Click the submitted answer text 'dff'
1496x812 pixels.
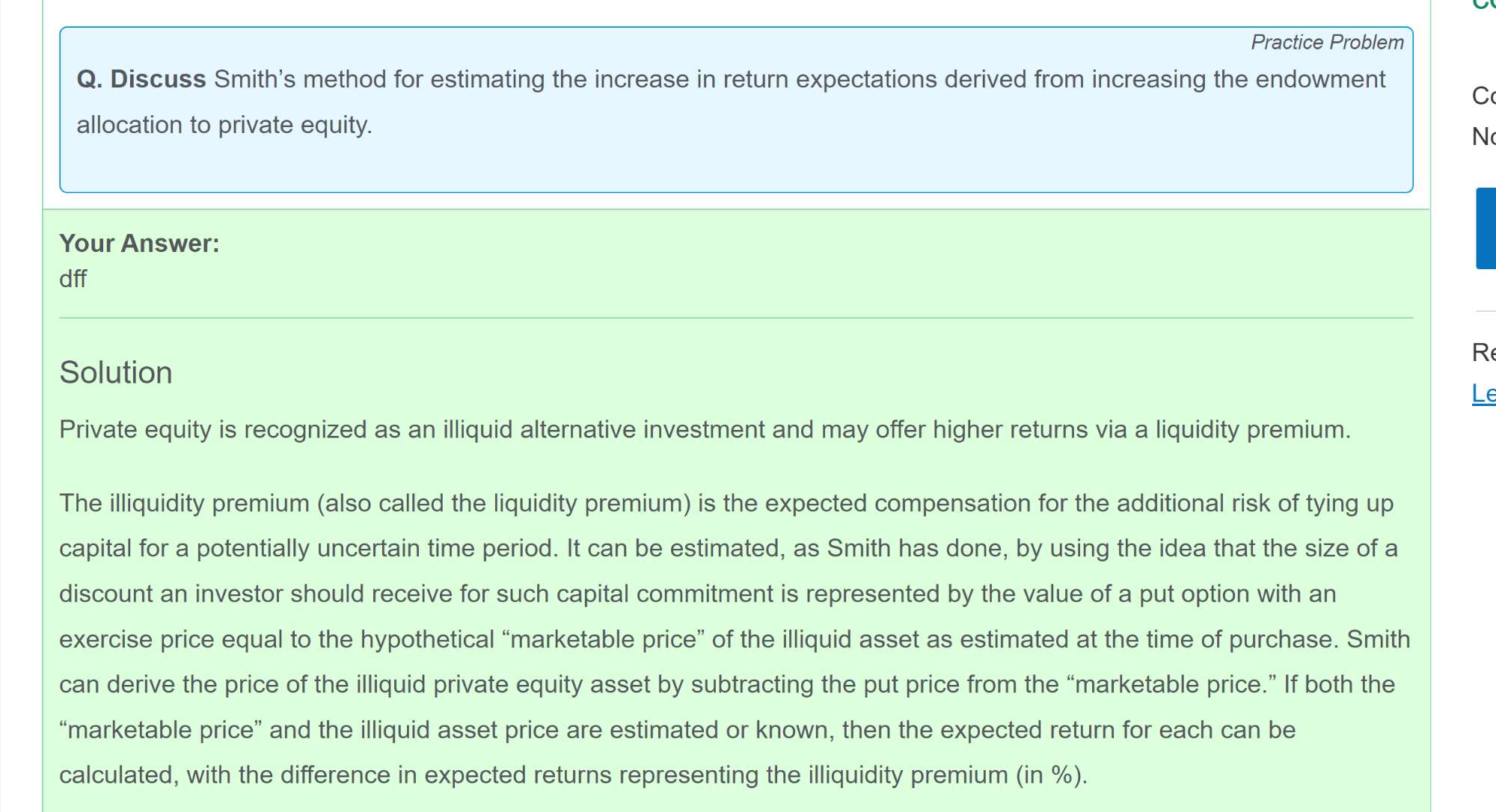[x=73, y=279]
